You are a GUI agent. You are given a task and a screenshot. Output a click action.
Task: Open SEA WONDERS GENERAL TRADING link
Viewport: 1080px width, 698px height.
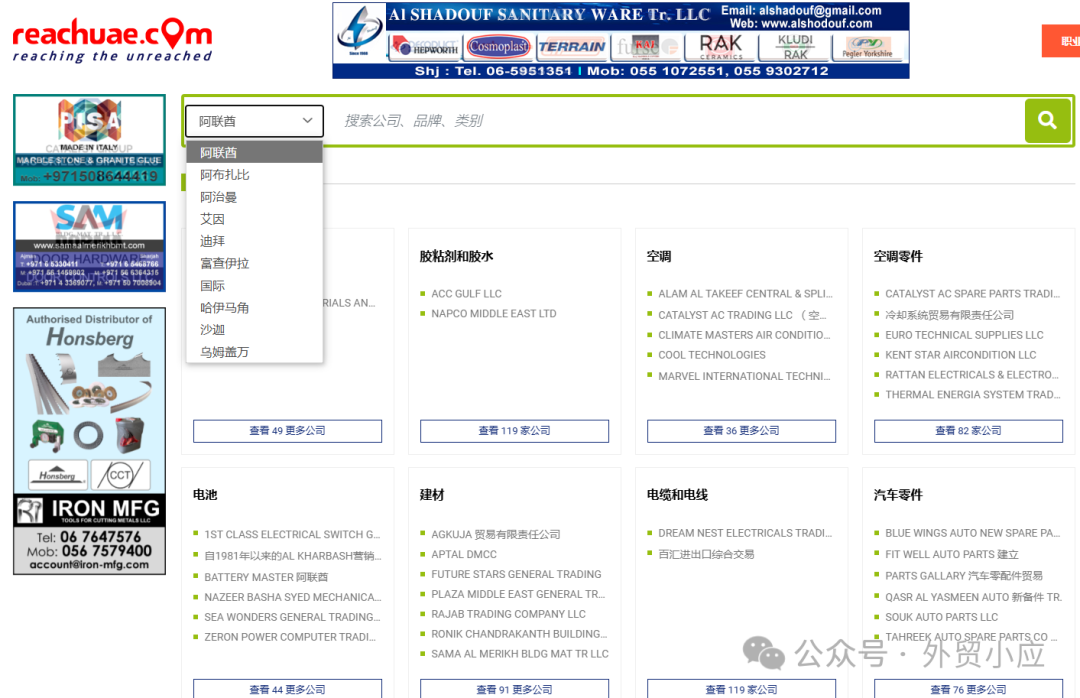(293, 617)
